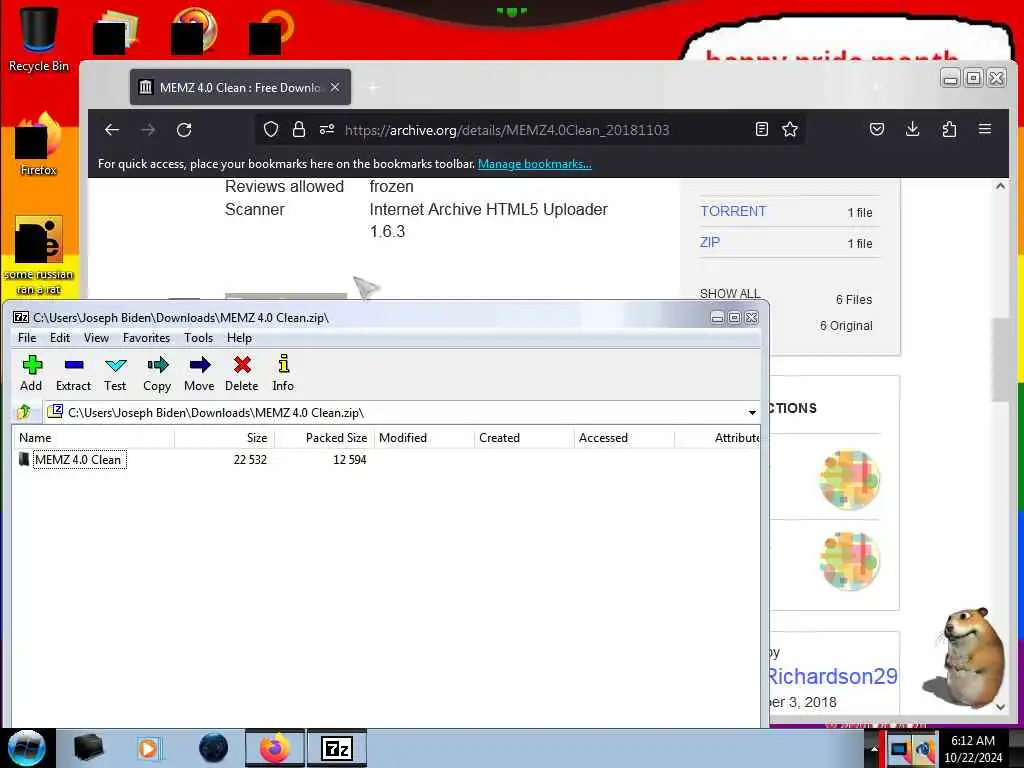Download the ZIP option
The height and width of the screenshot is (768, 1024).
click(710, 242)
